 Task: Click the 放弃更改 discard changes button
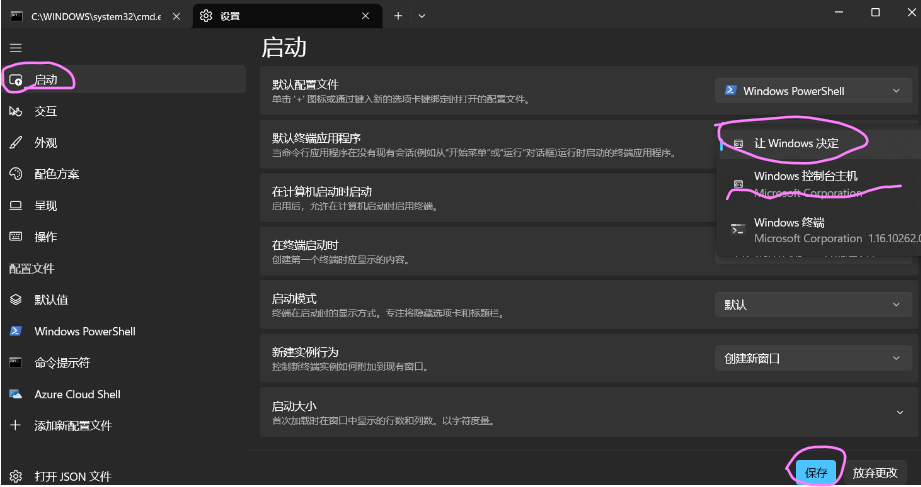point(875,472)
